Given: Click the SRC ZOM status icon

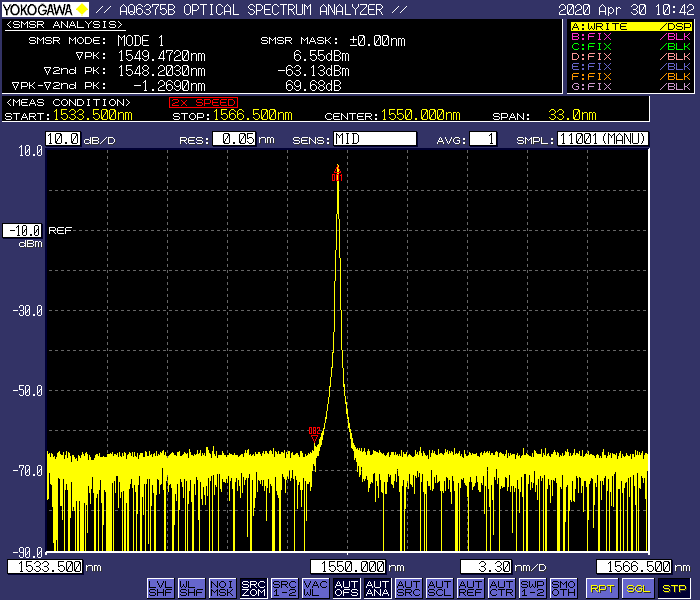Looking at the screenshot, I should pyautogui.click(x=253, y=588).
